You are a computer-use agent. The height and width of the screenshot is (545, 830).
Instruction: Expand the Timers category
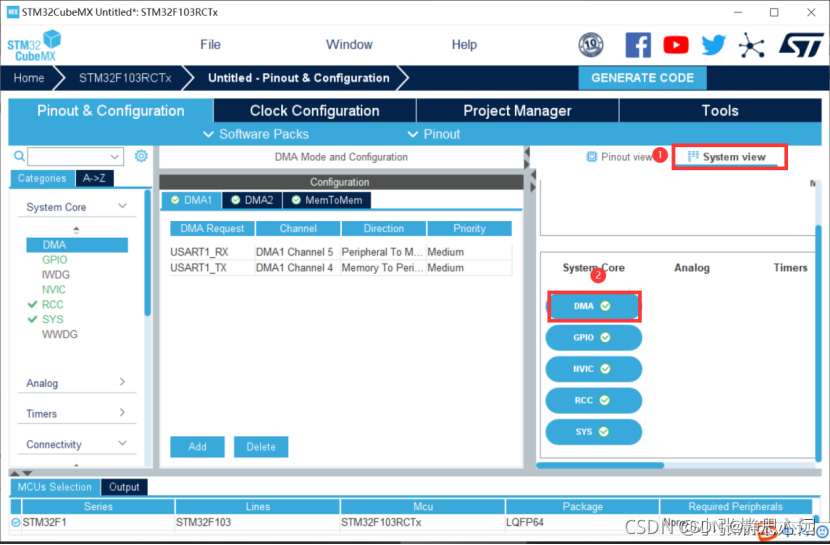coord(122,412)
